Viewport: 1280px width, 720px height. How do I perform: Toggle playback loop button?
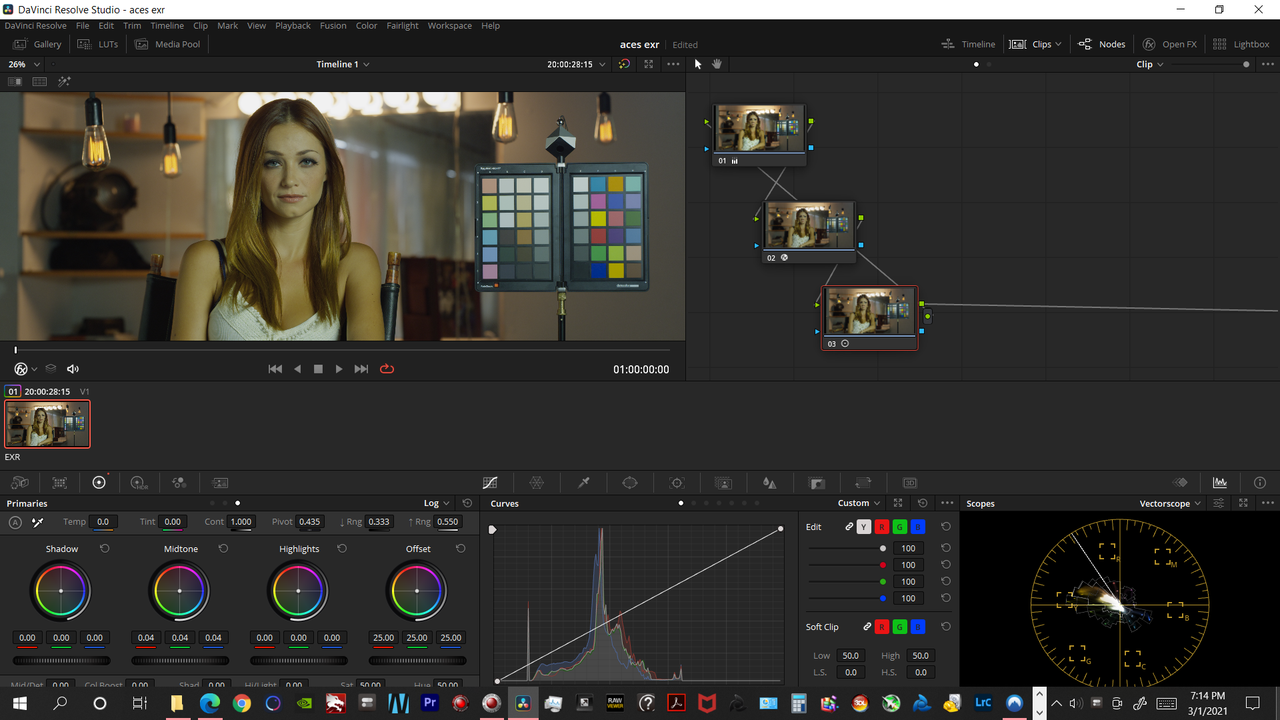(x=387, y=369)
